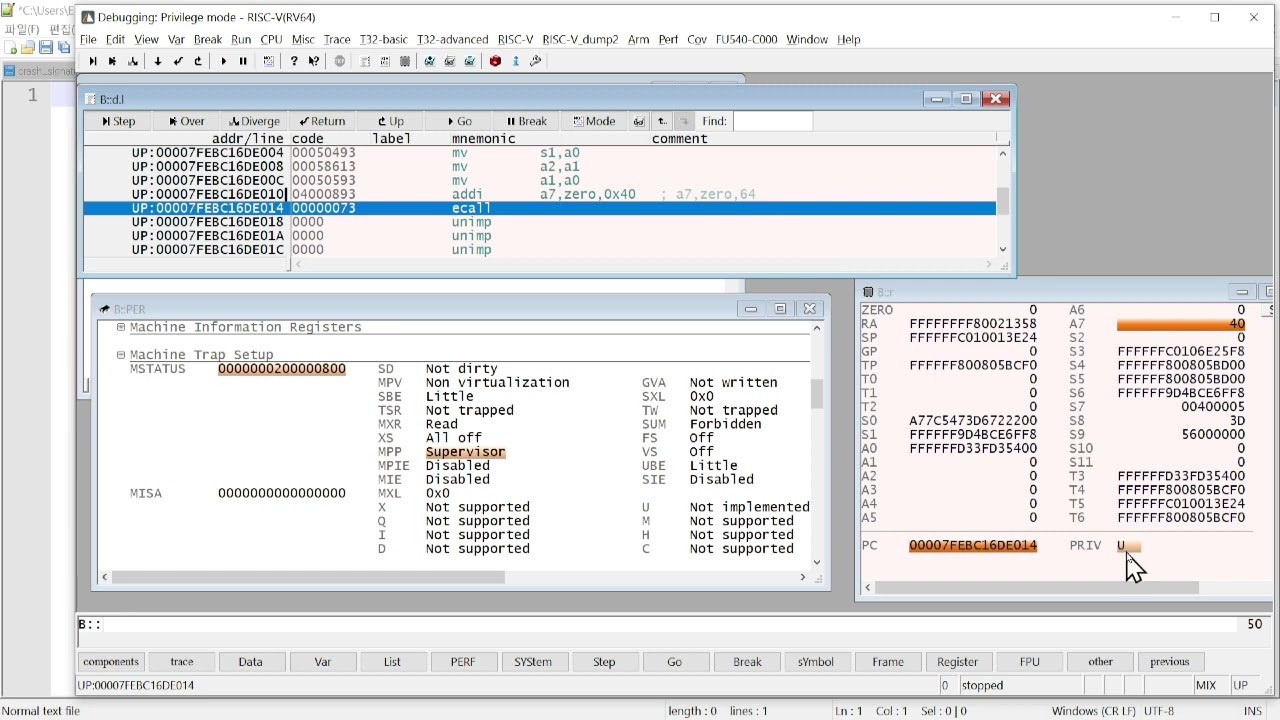Screen dimensions: 1280x720
Task: Open the FU540-C000 menu
Action: click(746, 39)
